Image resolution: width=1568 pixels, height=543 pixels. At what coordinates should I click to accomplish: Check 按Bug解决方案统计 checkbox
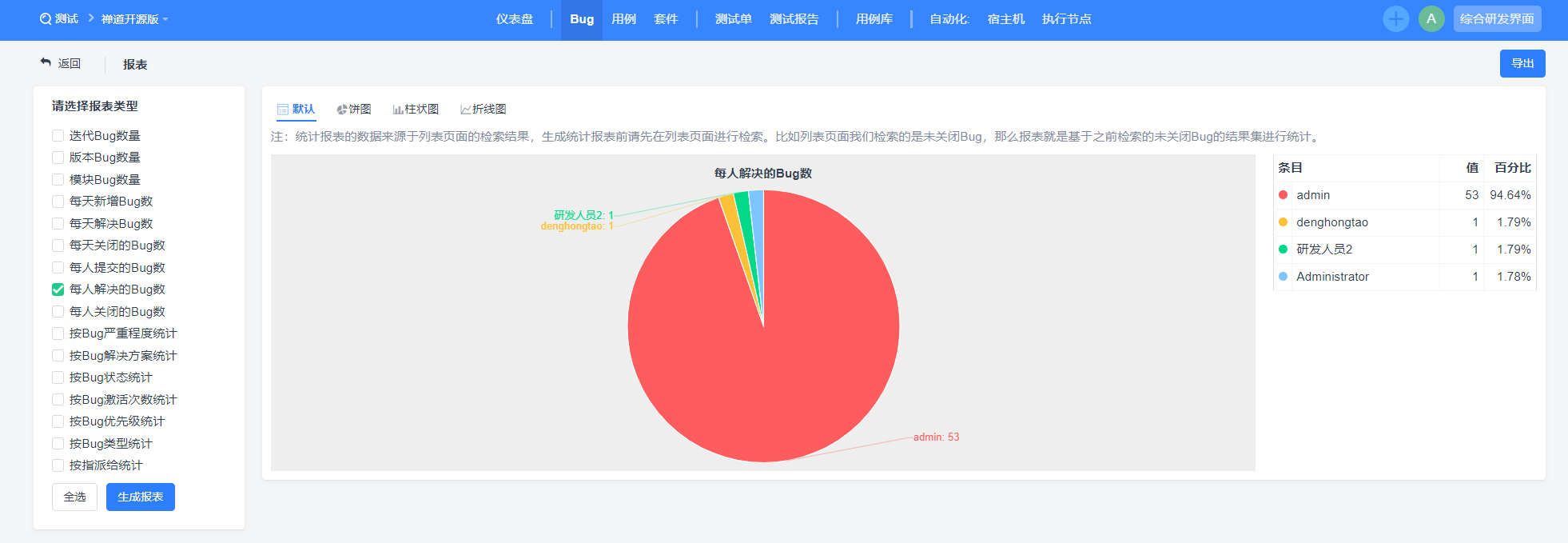[x=58, y=356]
